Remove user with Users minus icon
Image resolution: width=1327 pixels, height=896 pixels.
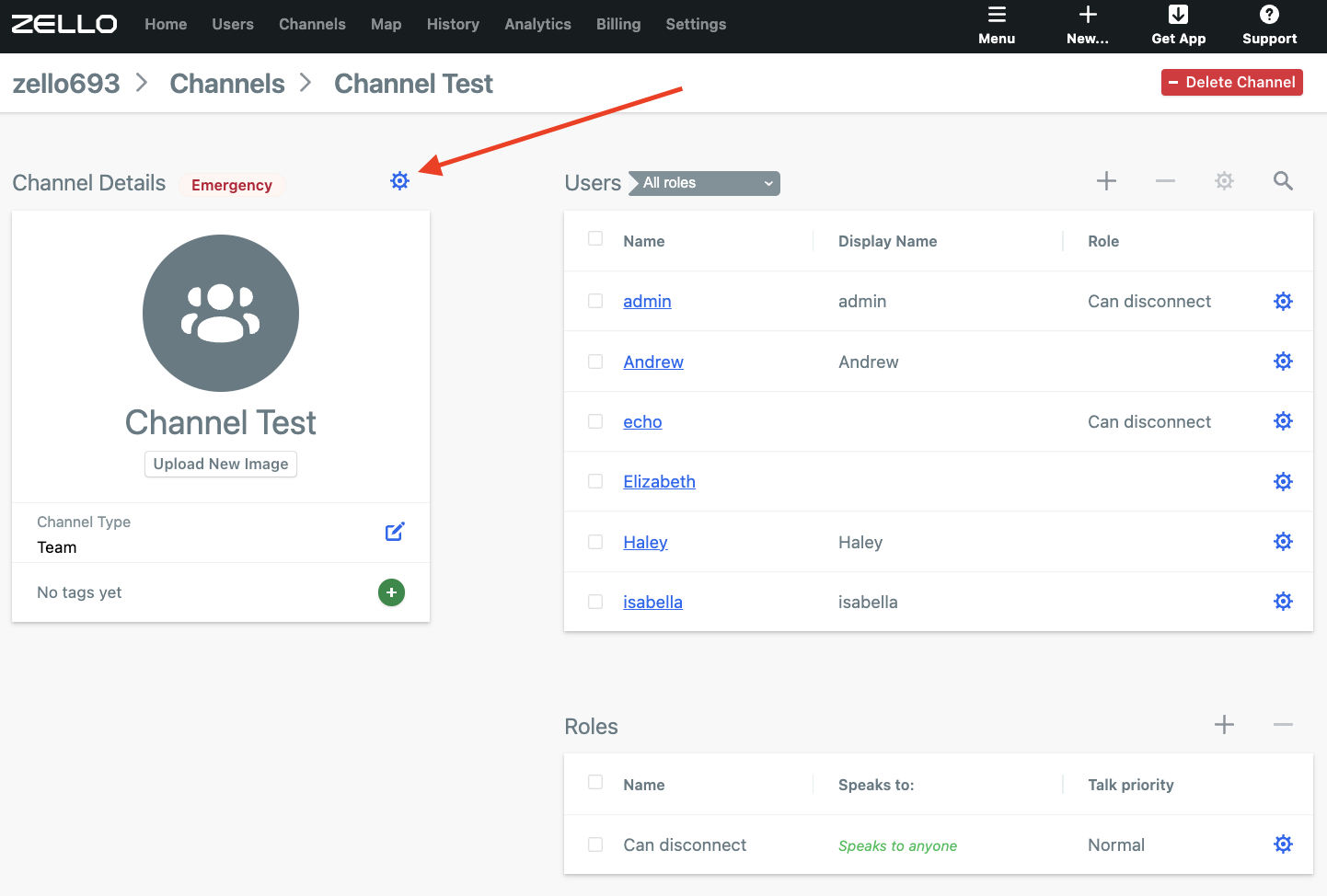tap(1165, 181)
